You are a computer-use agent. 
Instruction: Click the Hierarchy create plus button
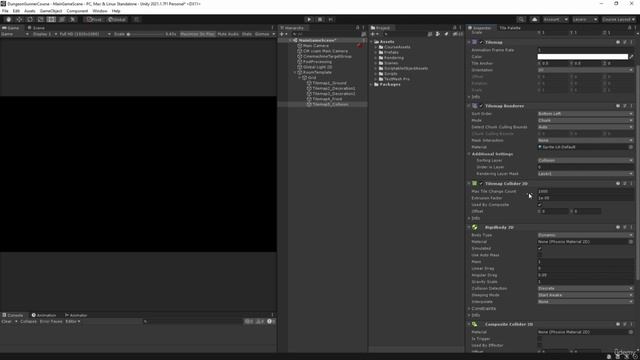283,34
